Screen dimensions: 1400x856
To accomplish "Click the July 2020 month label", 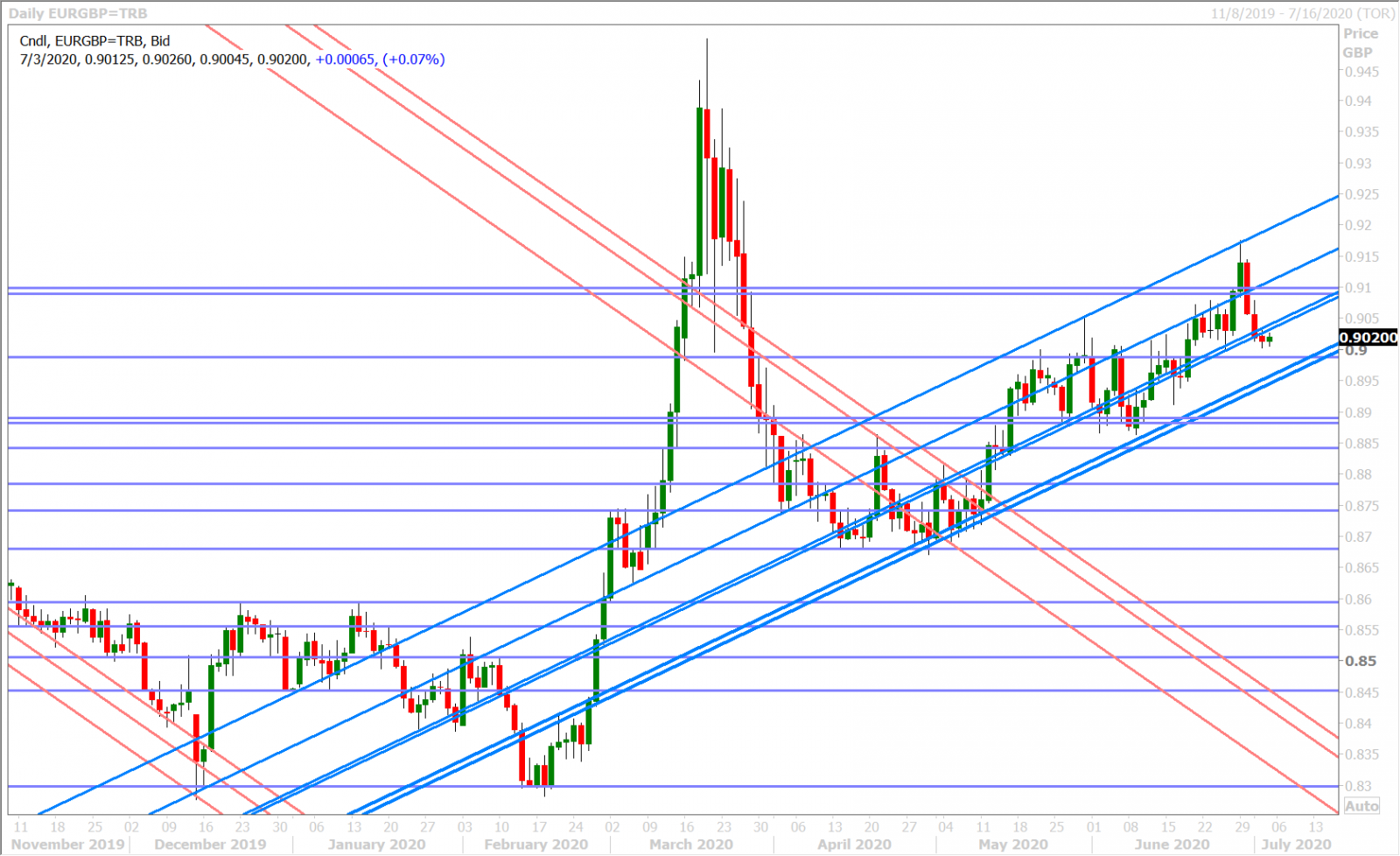I will point(1297,845).
